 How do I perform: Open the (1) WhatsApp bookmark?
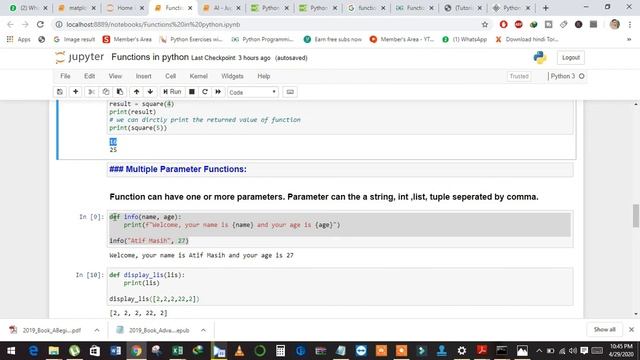coord(464,40)
